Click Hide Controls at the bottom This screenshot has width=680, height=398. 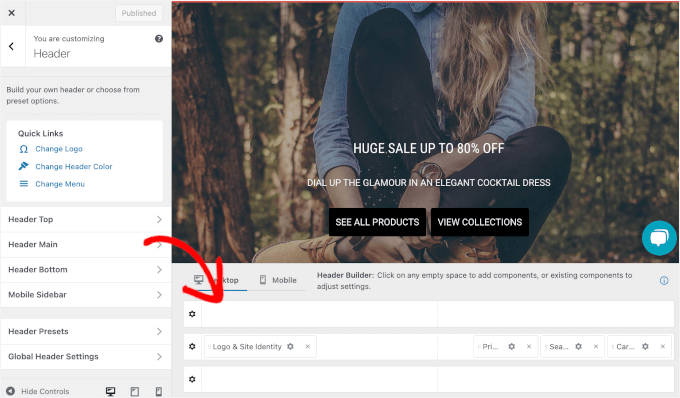pos(38,391)
